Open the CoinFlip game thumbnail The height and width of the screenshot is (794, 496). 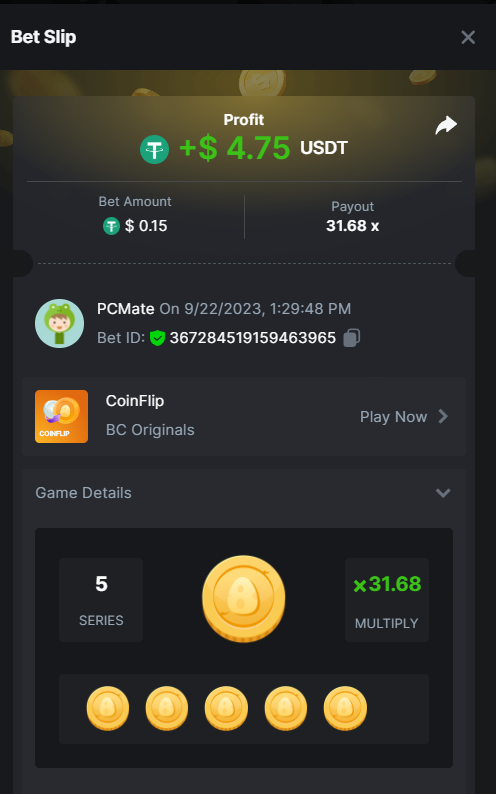tap(61, 416)
